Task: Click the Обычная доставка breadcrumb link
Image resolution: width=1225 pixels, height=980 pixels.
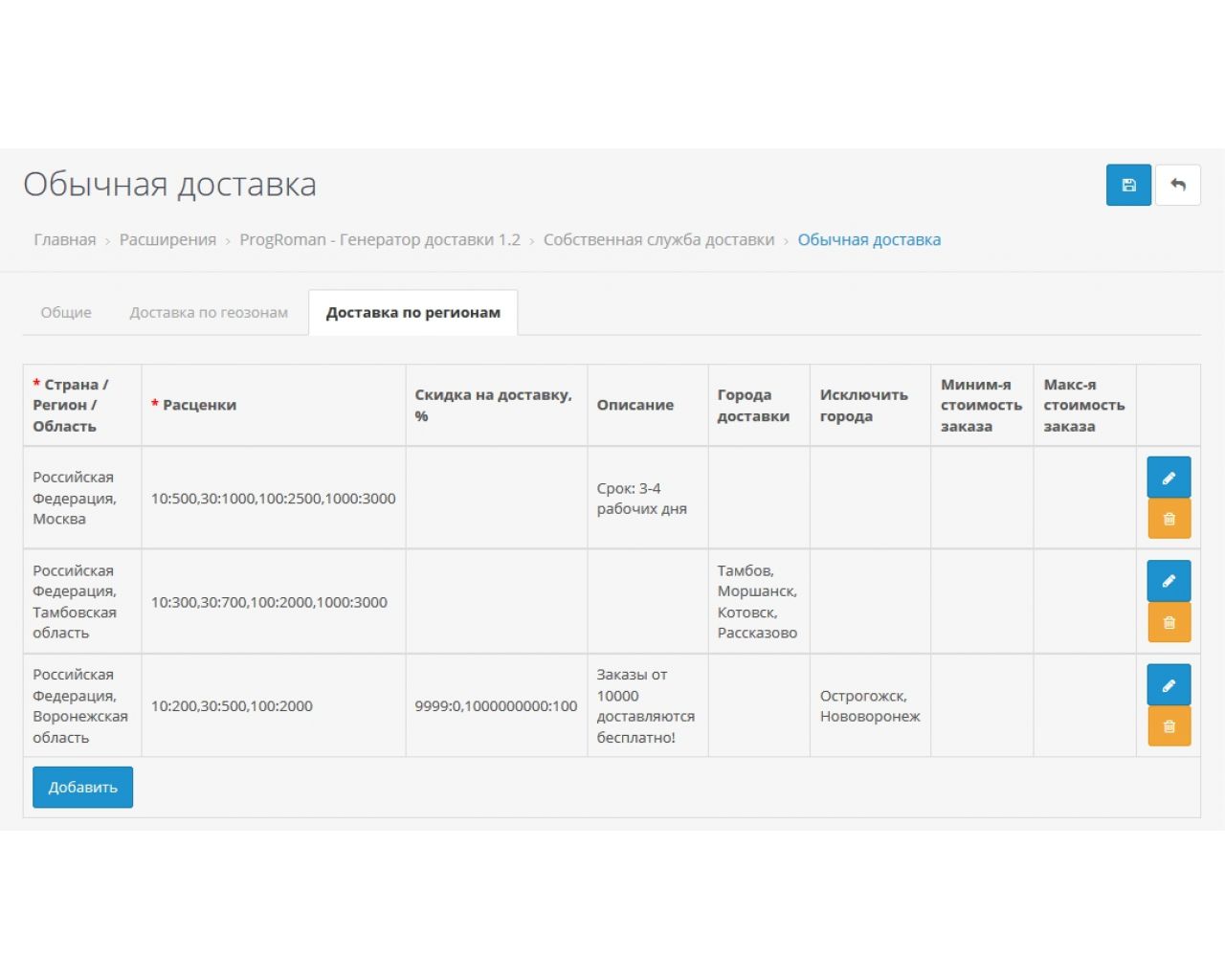Action: coord(869,239)
